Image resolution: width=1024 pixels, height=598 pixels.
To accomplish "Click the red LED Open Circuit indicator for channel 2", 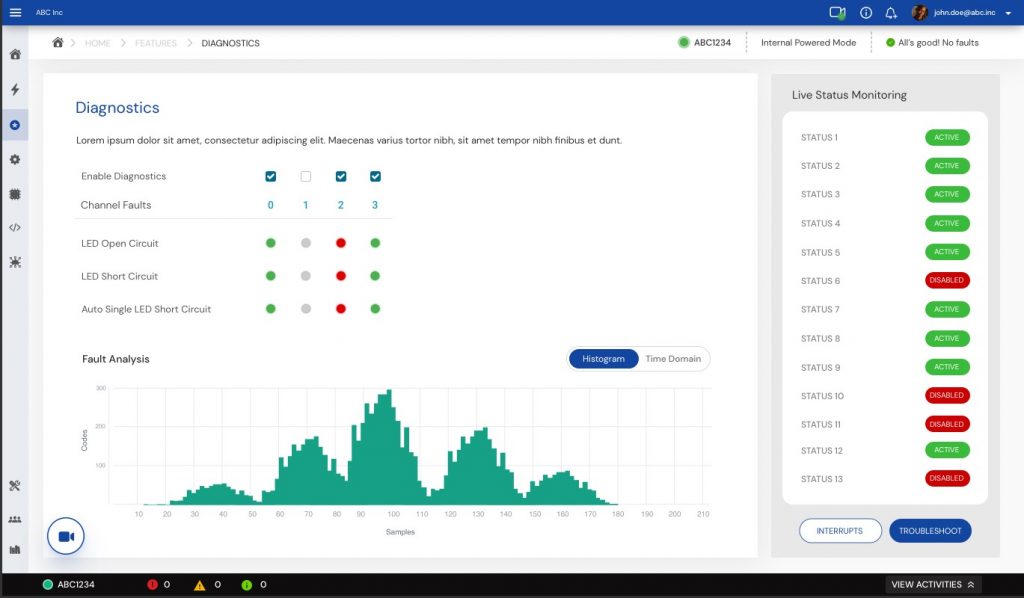I will (x=340, y=242).
